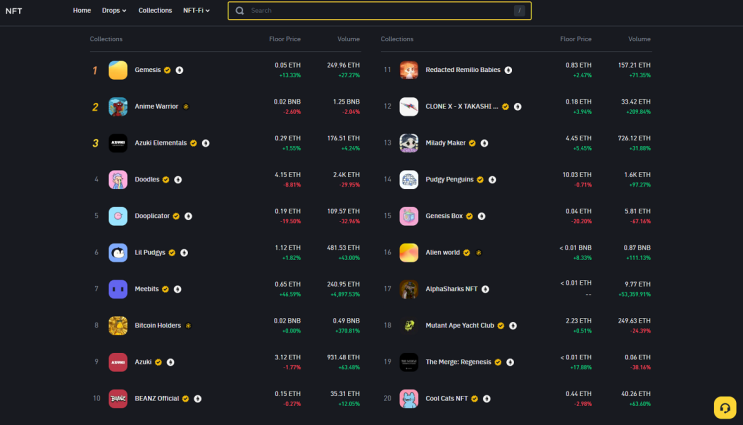Viewport: 743px width, 425px height.
Task: Click the Pudgy Penguins collection icon
Action: pos(409,180)
